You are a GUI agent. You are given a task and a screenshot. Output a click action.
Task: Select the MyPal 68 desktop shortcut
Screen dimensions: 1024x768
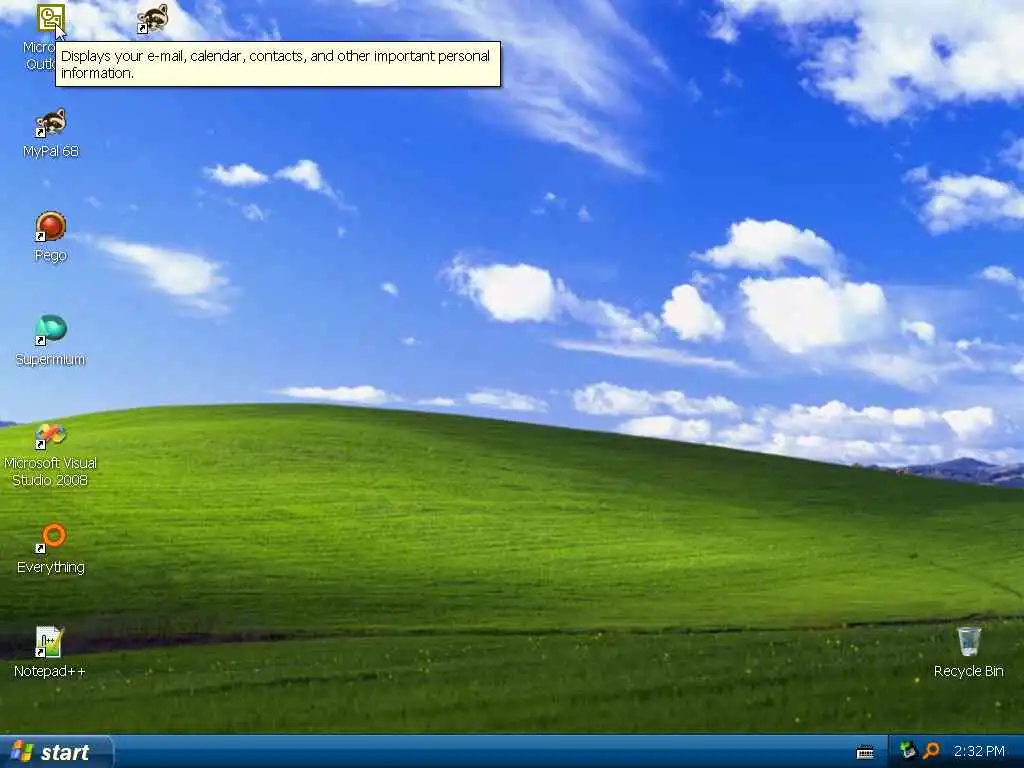click(50, 123)
